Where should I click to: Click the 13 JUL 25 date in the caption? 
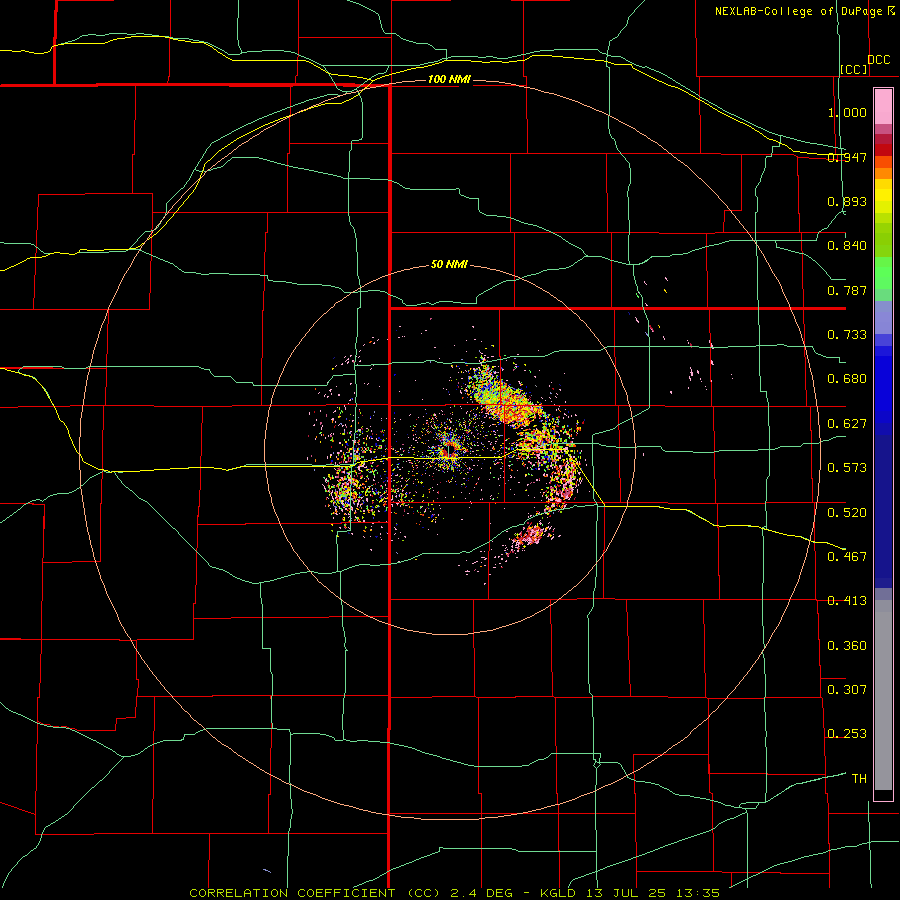coord(626,893)
